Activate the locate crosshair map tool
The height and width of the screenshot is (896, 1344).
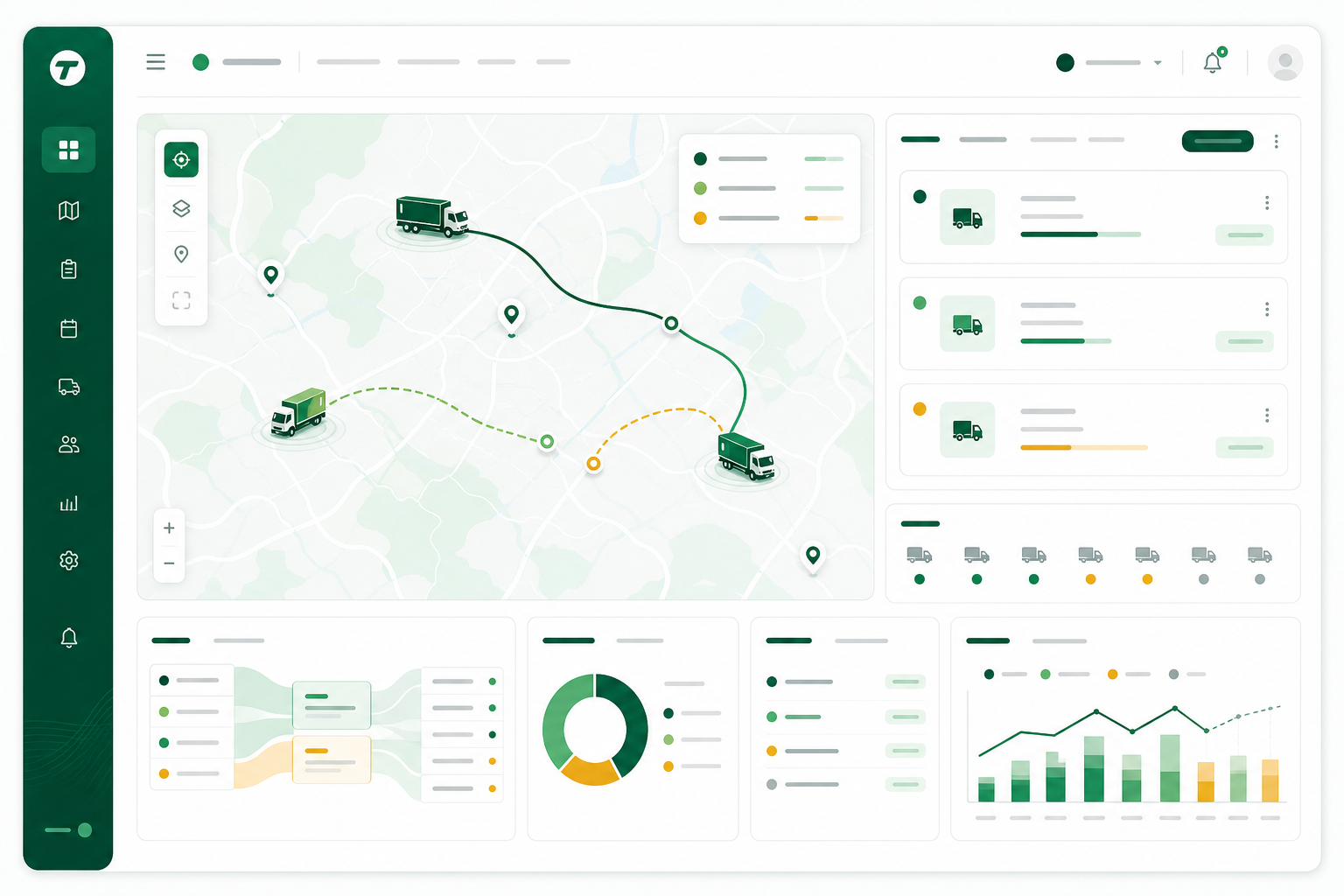click(x=181, y=160)
